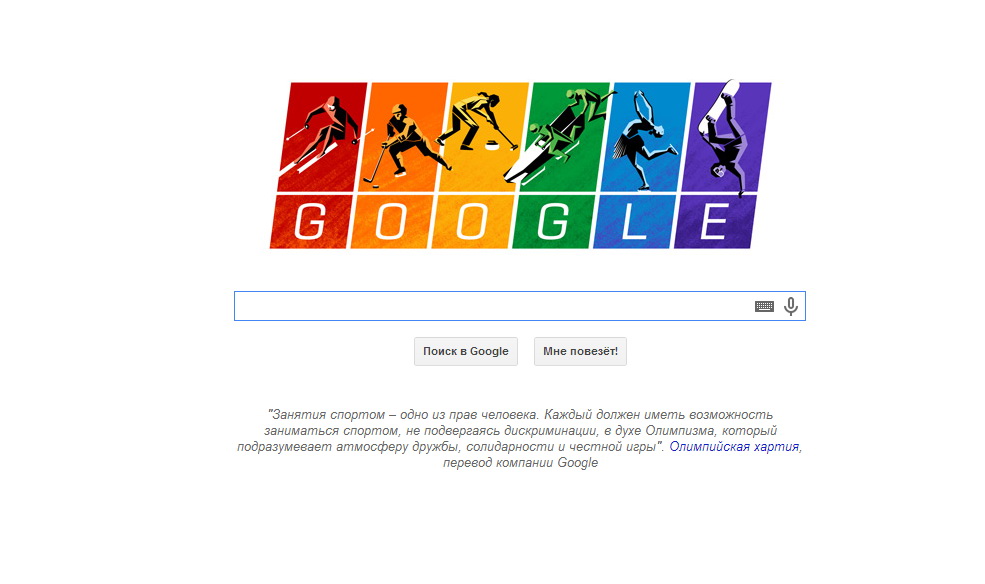Click the Поиск в Google button
Screen dimensions: 985x584
tap(465, 351)
